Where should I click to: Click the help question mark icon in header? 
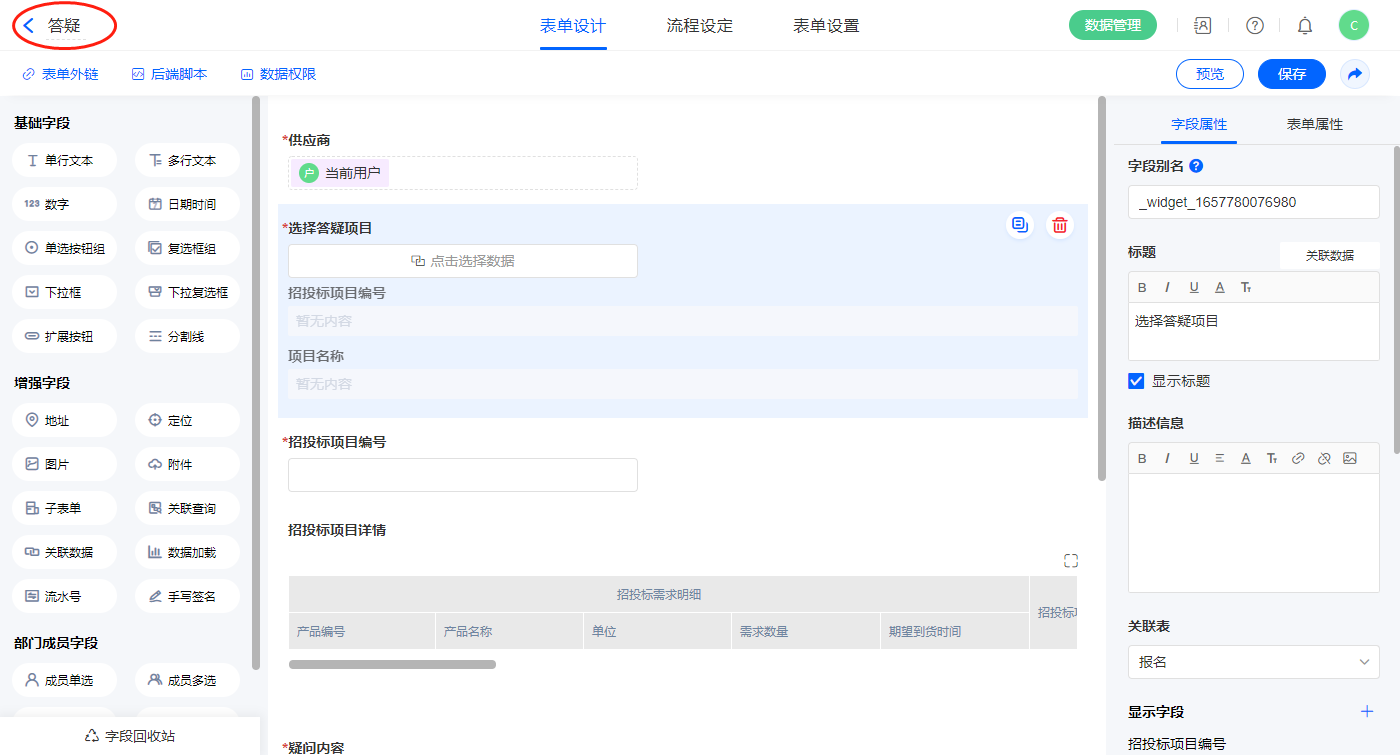pos(1254,26)
